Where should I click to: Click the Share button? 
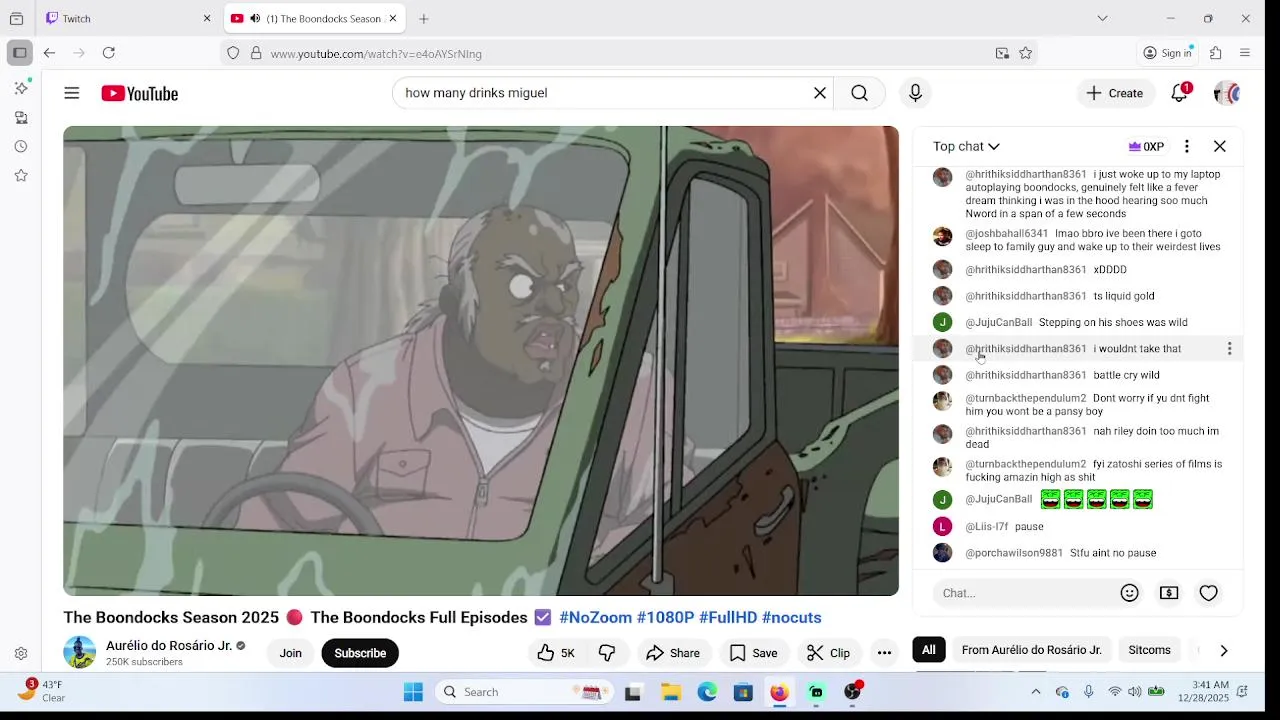coord(673,653)
